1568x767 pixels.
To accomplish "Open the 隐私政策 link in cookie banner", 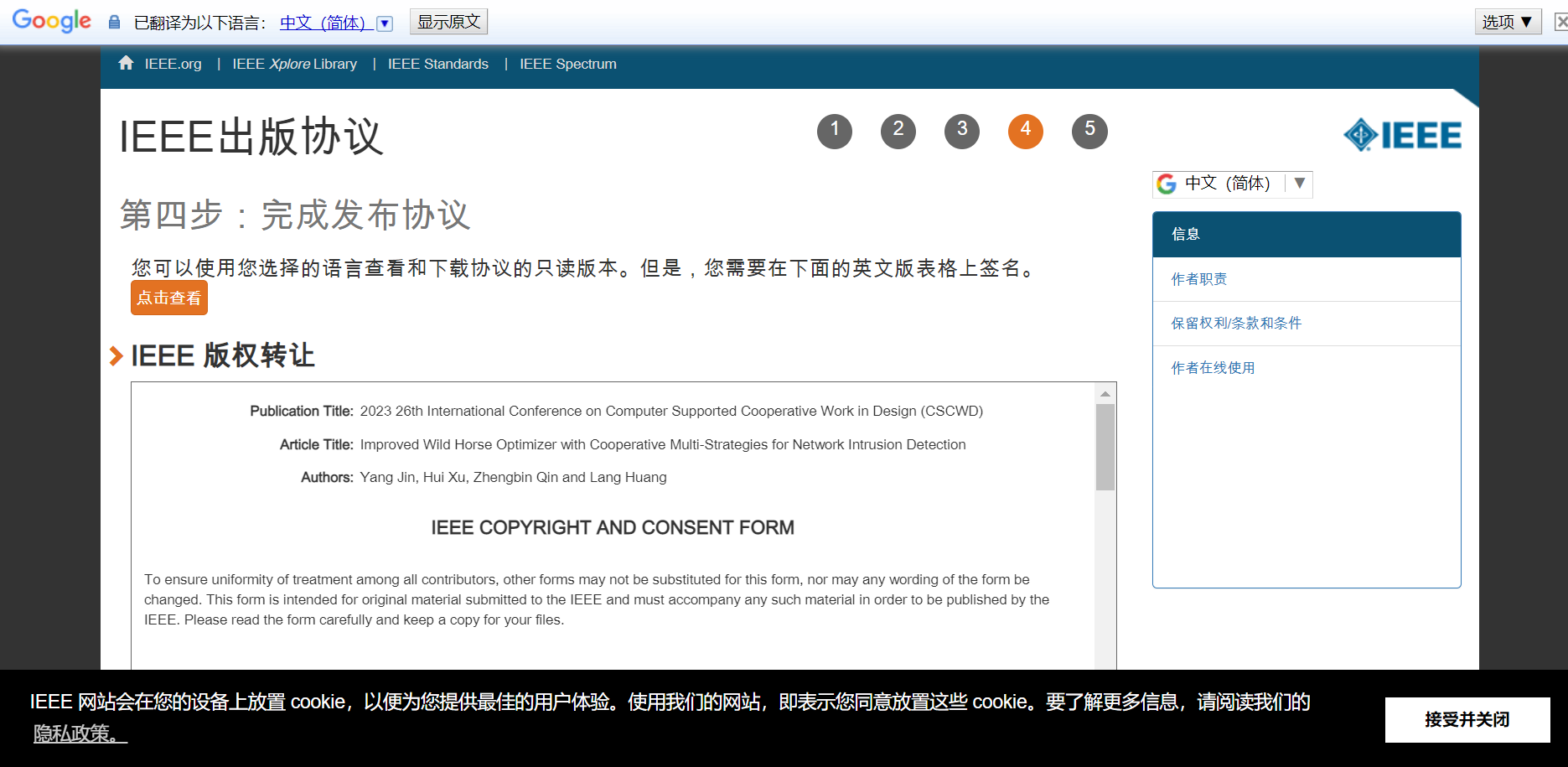I will coord(80,733).
